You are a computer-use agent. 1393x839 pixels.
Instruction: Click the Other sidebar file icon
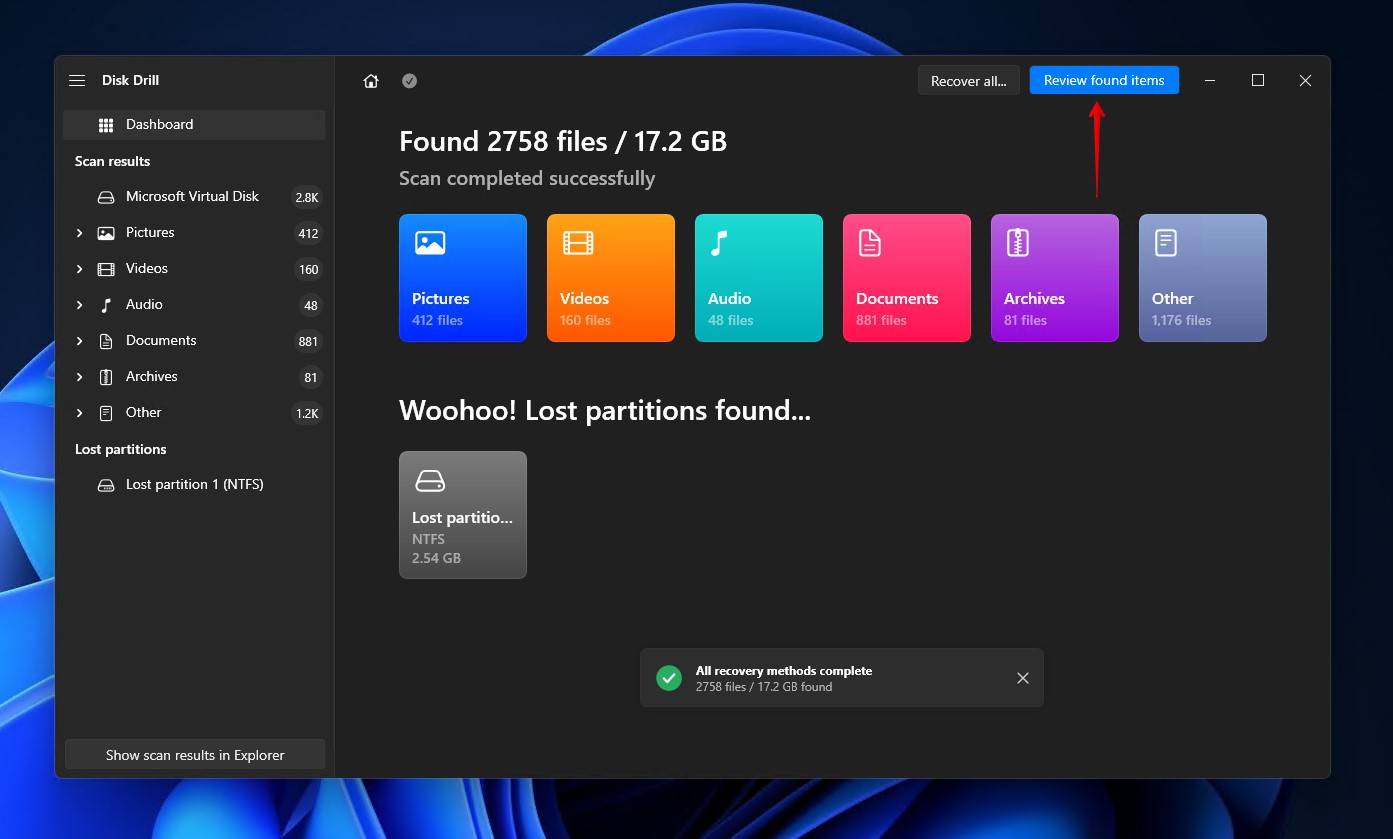(x=106, y=413)
